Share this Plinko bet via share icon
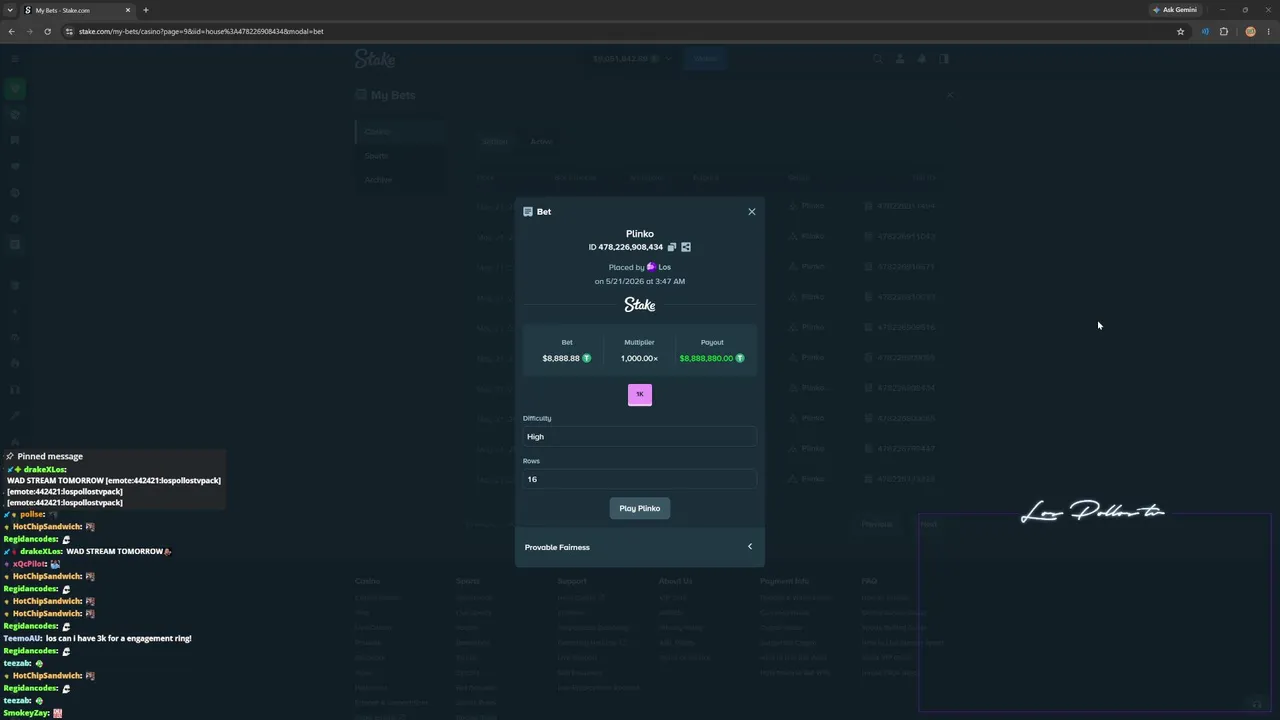The height and width of the screenshot is (720, 1280). (x=686, y=247)
